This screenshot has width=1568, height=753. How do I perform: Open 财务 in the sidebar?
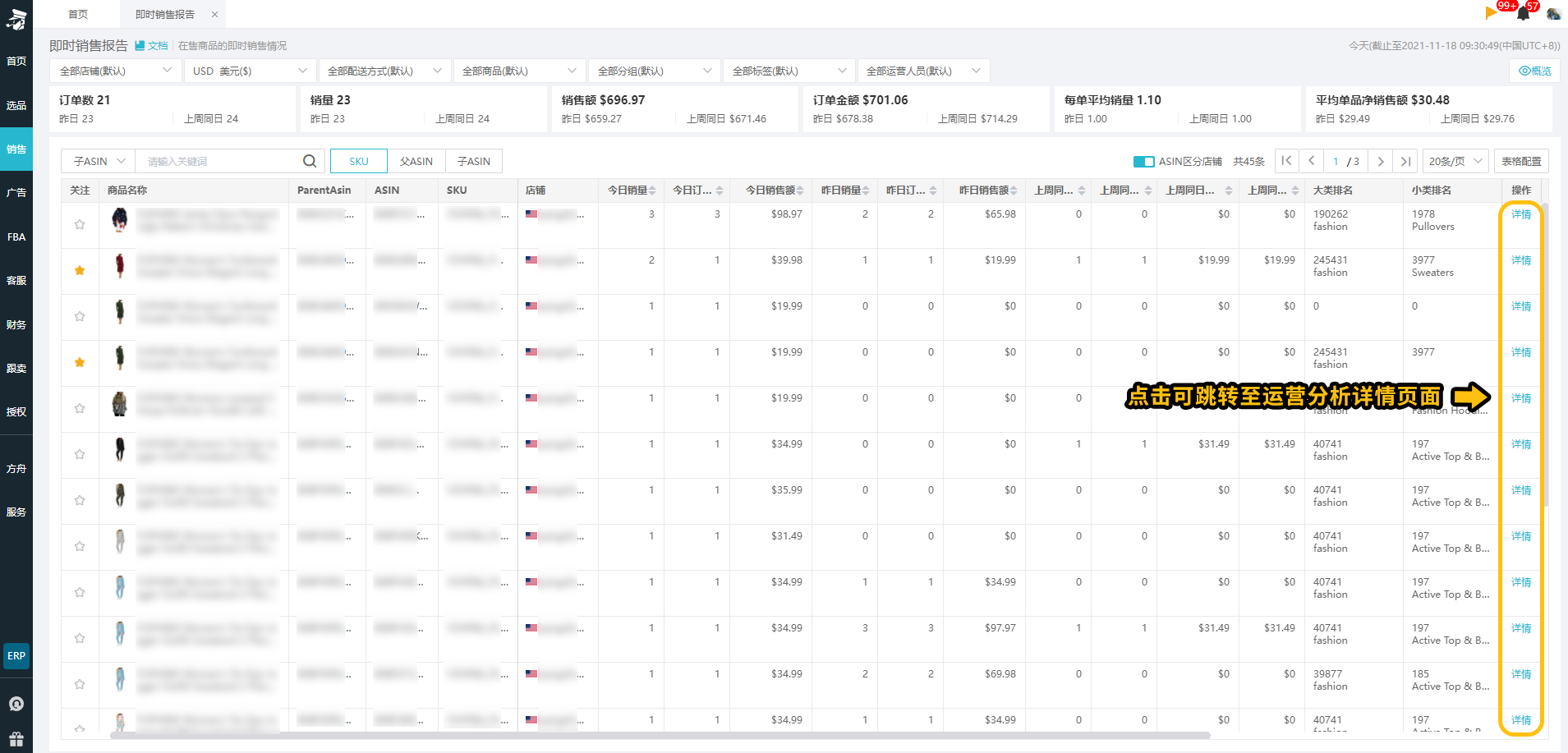click(x=16, y=324)
